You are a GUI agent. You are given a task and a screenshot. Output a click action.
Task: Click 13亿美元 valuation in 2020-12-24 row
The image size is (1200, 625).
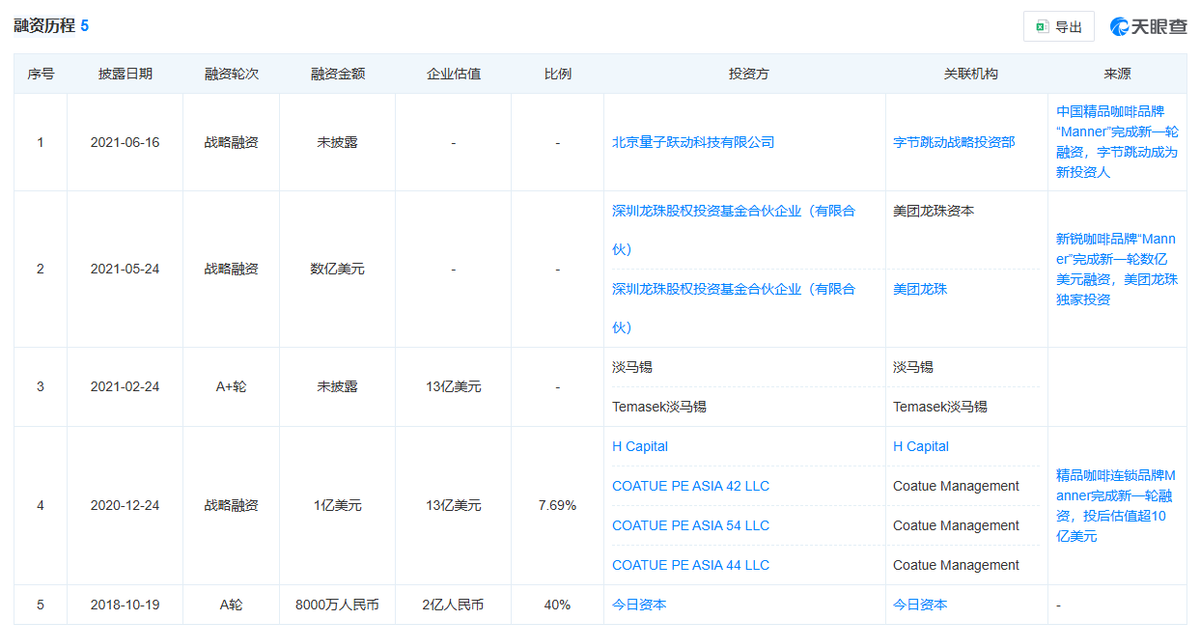pyautogui.click(x=453, y=505)
